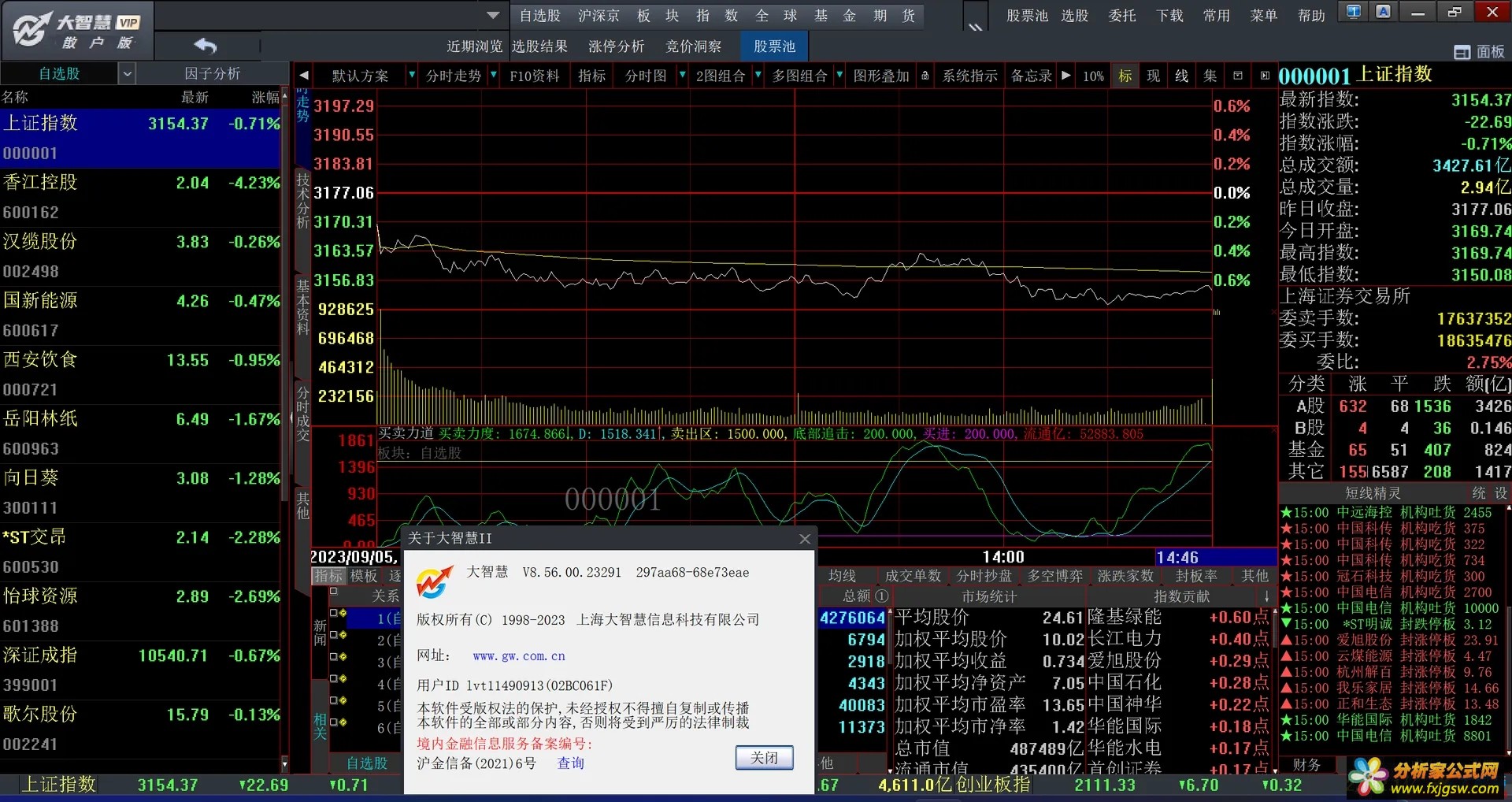Expand the 分时图 dropdown arrow

coord(683,75)
